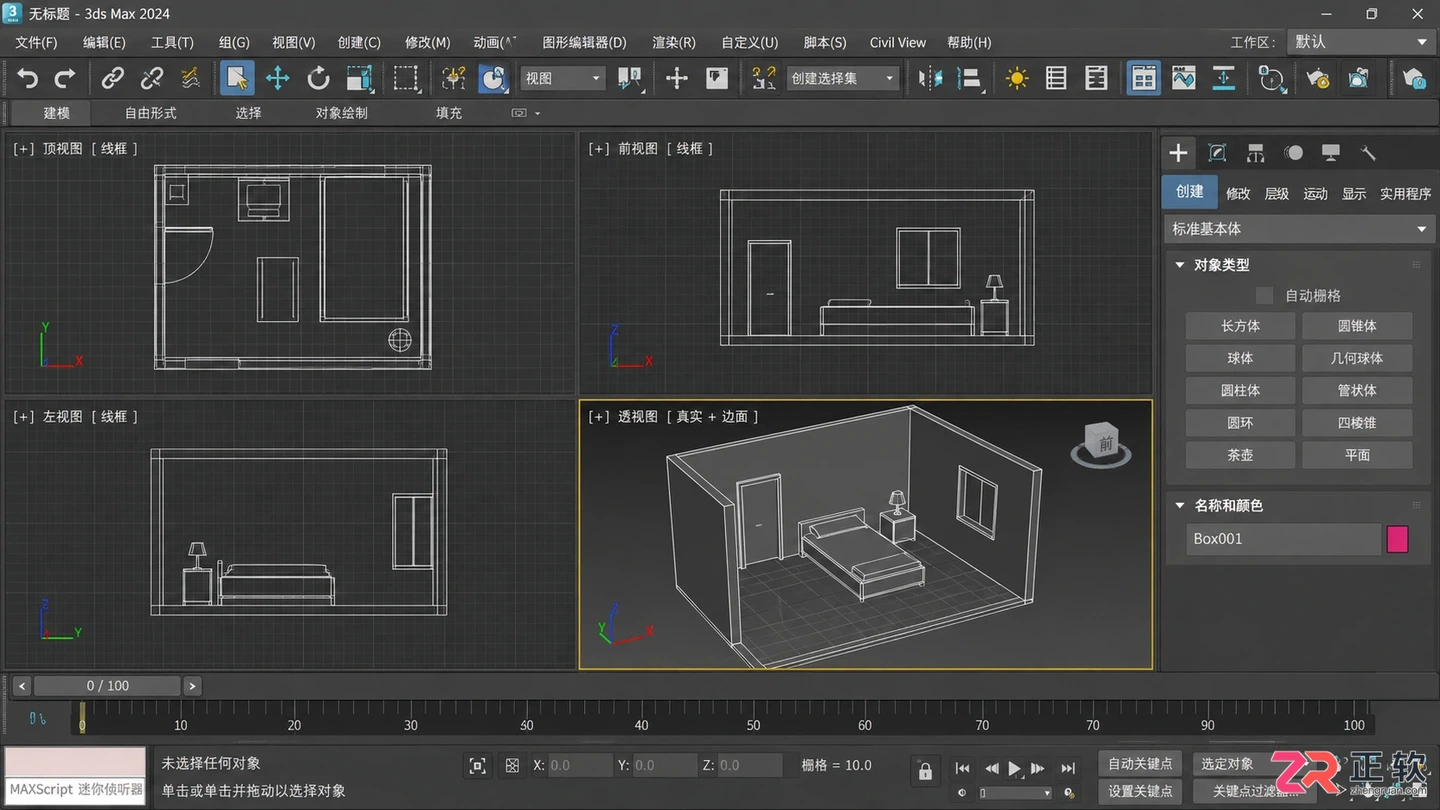The width and height of the screenshot is (1440, 810).
Task: Click the pink object color swatch
Action: [1397, 539]
